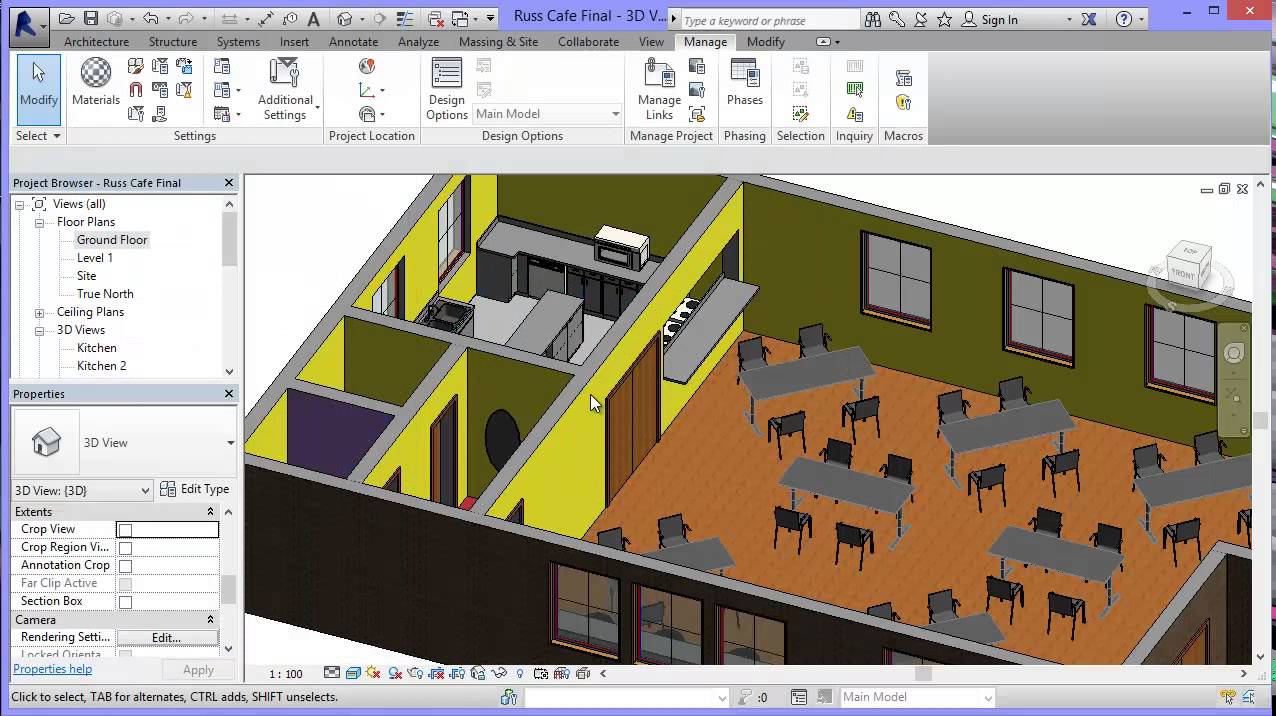The image size is (1276, 716).
Task: Toggle the Crop Region Visible checkbox
Action: tap(125, 548)
